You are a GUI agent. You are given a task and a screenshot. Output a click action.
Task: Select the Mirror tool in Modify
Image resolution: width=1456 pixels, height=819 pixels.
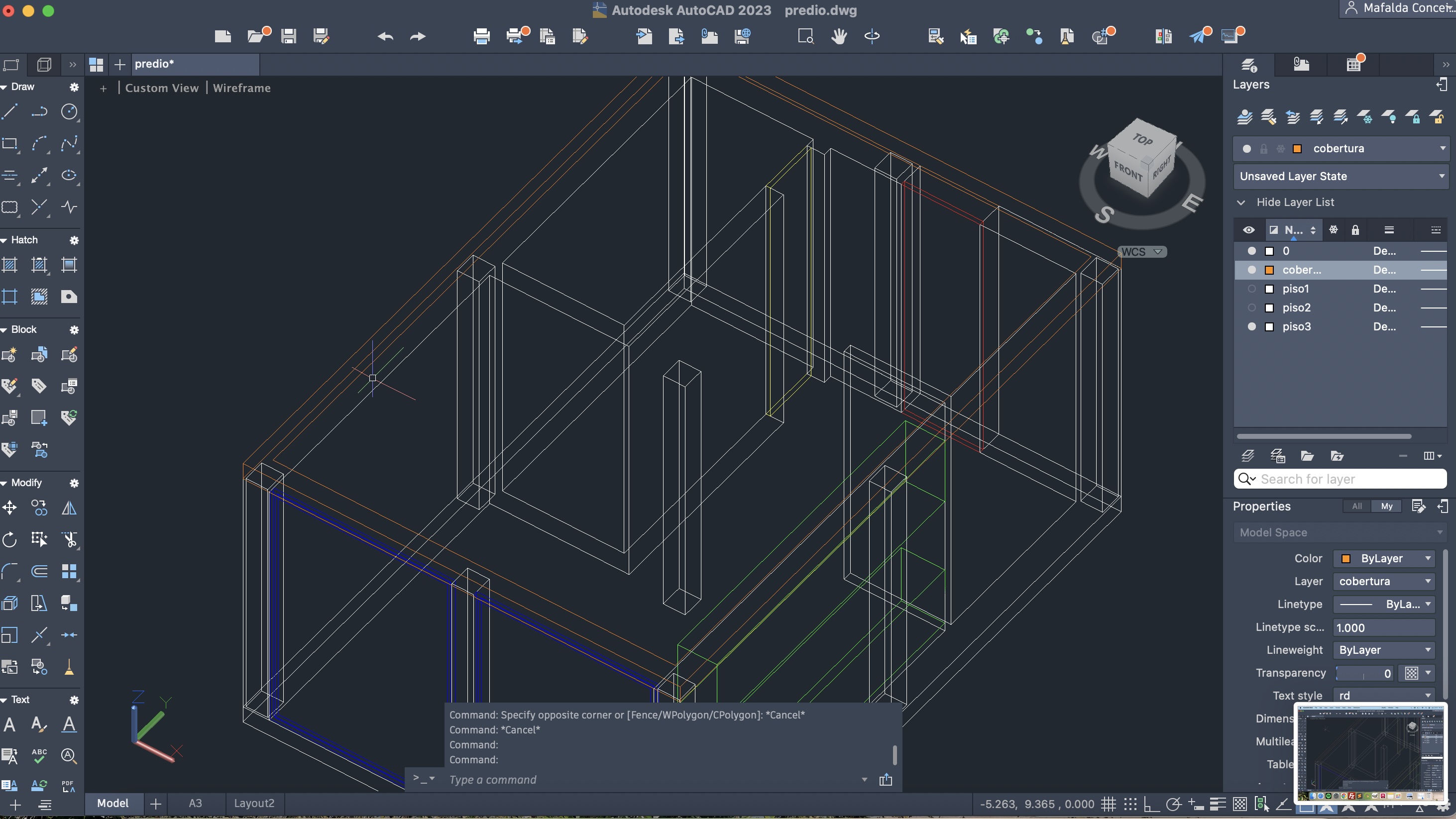tap(69, 508)
